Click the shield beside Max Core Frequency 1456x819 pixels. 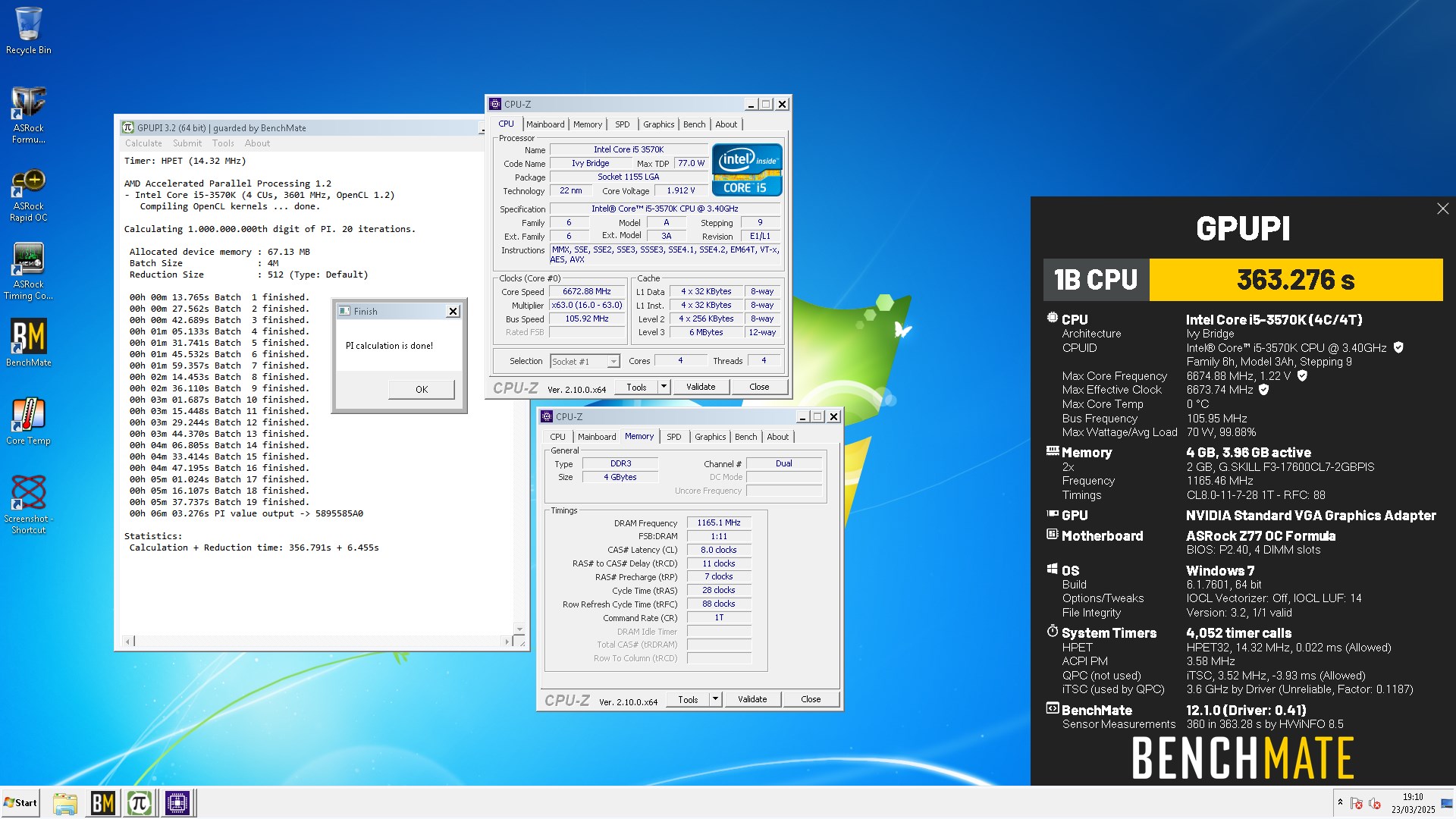(x=1302, y=375)
